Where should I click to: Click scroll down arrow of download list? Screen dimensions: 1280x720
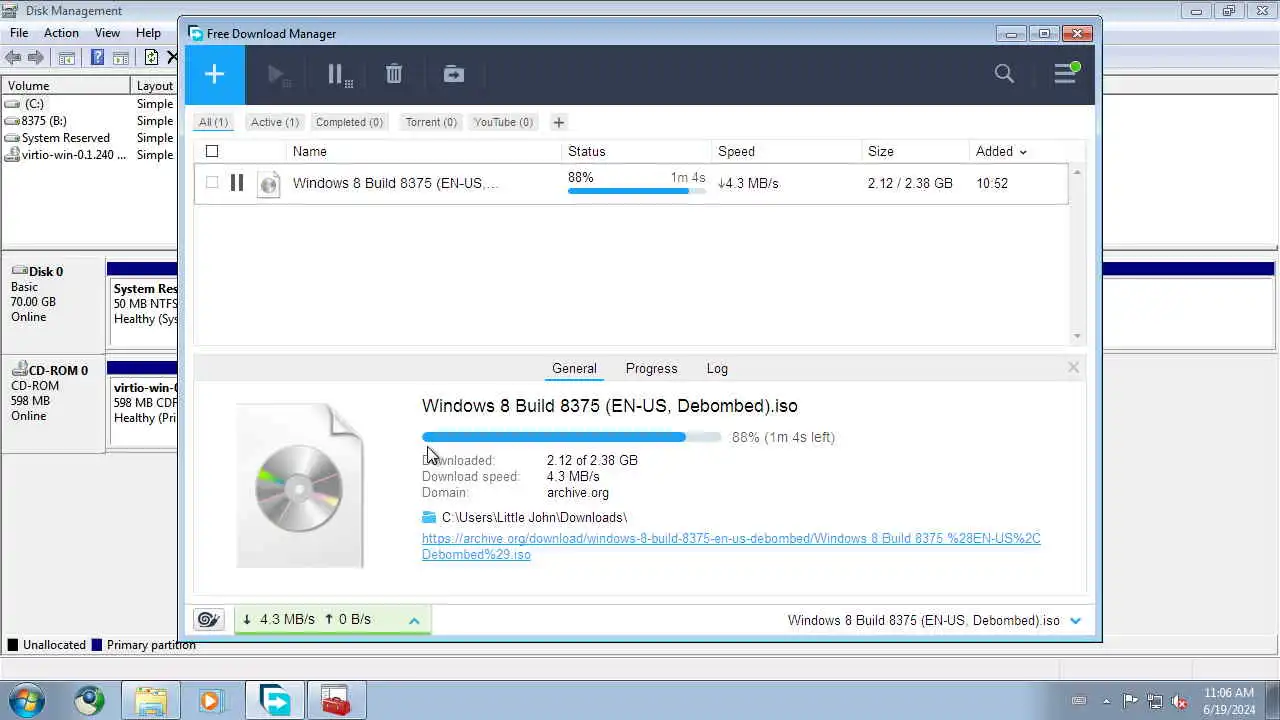pyautogui.click(x=1077, y=336)
